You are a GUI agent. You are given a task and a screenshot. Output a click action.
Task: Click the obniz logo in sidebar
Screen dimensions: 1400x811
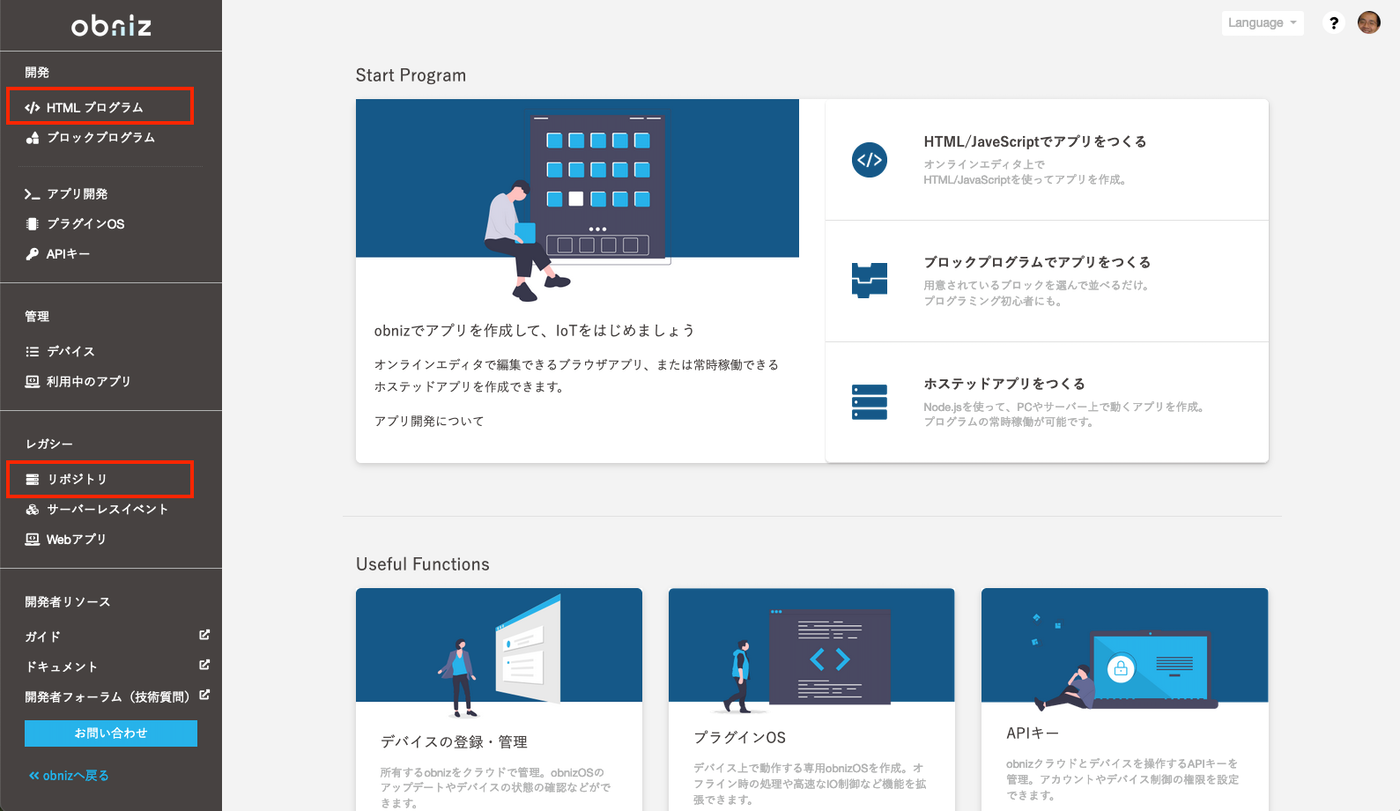coord(111,27)
